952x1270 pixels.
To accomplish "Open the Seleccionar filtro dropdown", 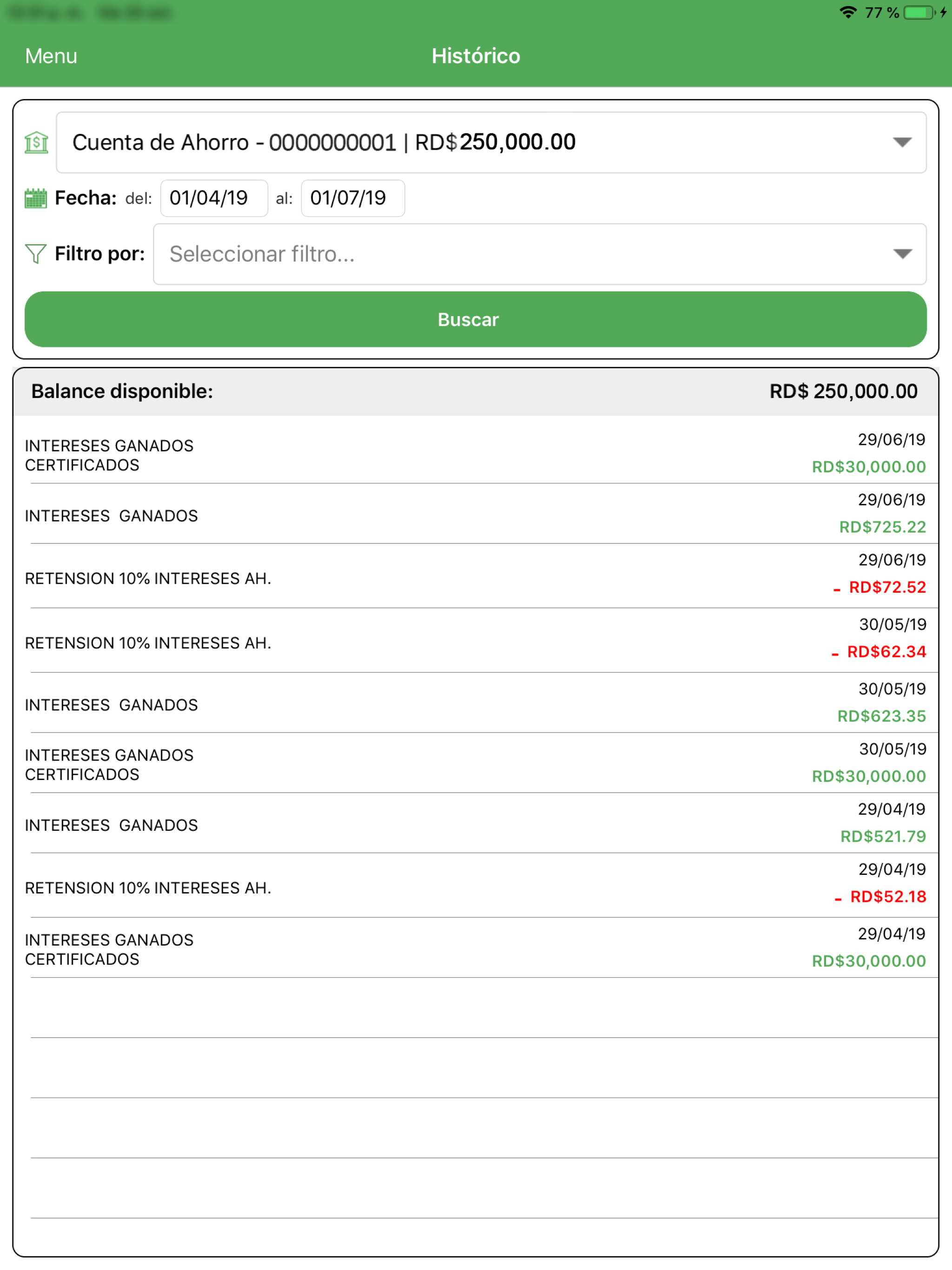I will (539, 254).
